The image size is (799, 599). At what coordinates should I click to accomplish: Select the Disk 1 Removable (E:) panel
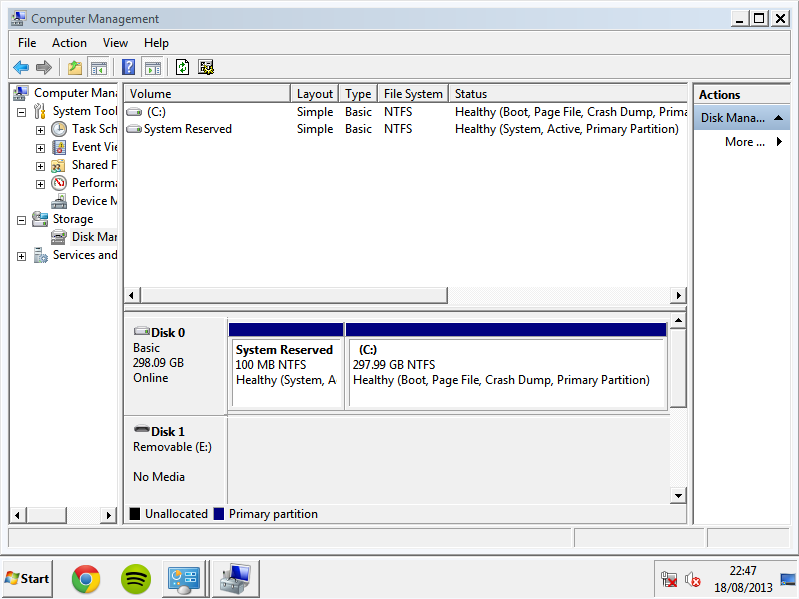pyautogui.click(x=176, y=460)
